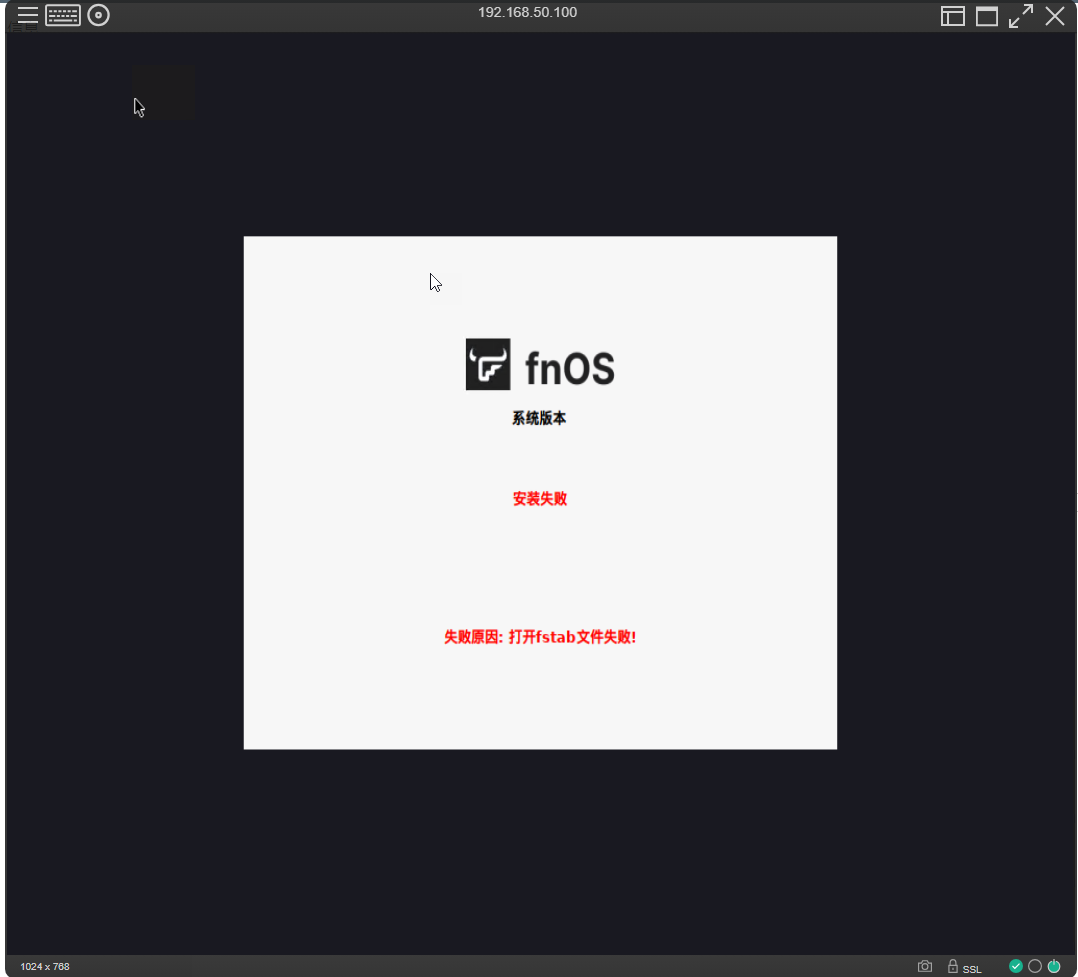Click the virtual media disc icon

pos(98,15)
